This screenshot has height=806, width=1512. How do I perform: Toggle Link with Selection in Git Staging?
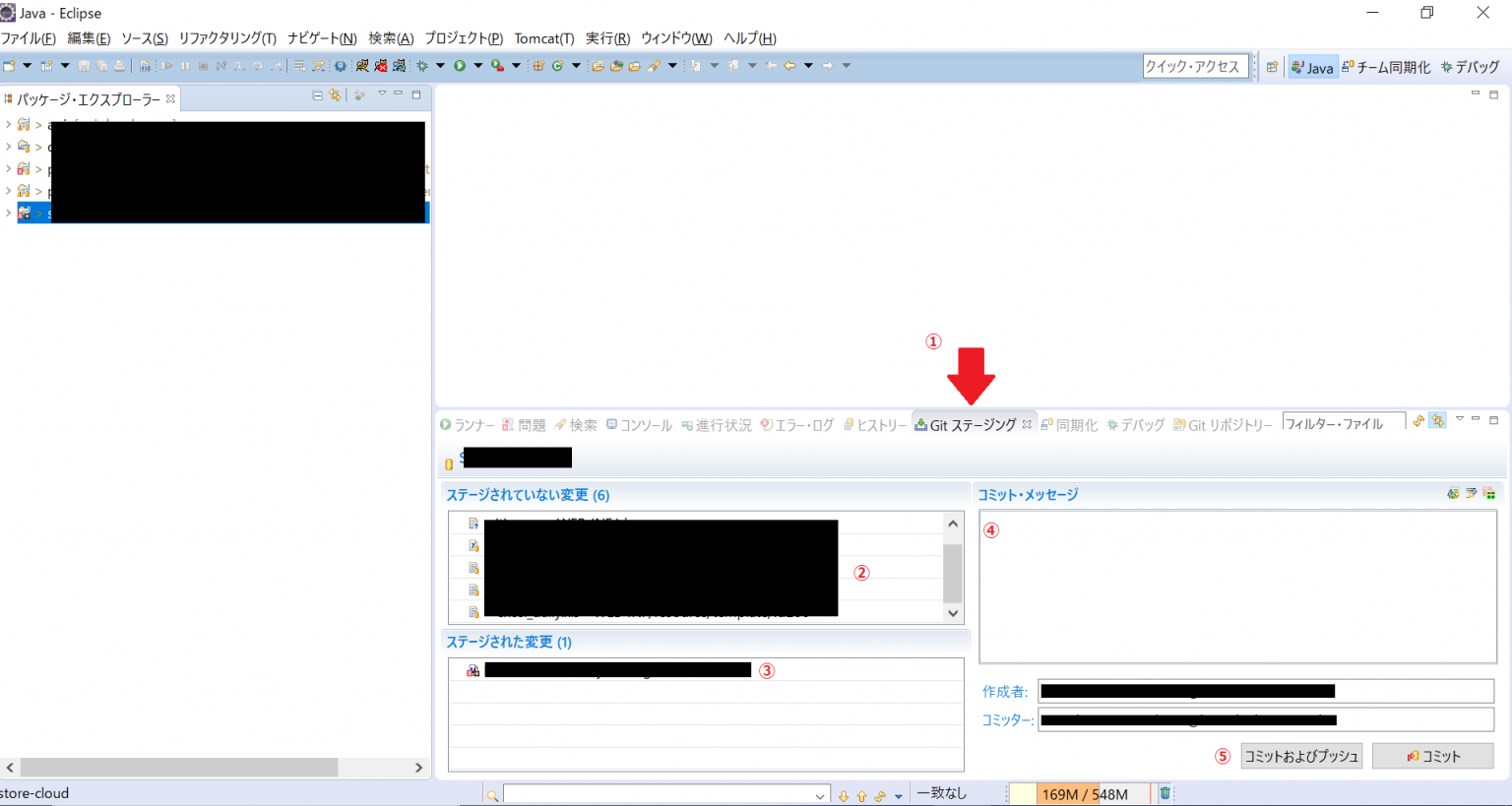(x=1437, y=420)
